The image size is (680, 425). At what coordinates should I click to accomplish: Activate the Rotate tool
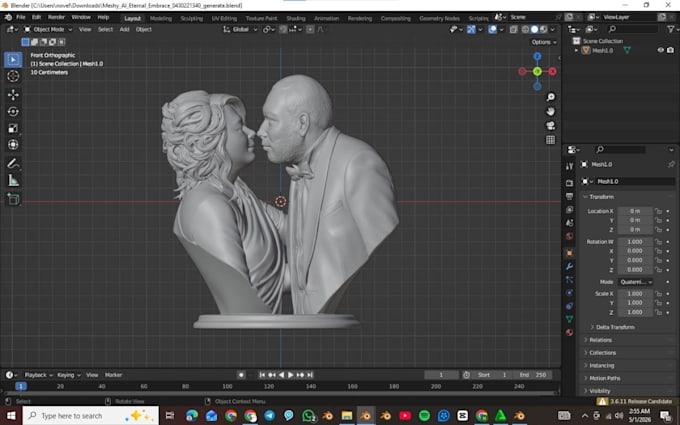[13, 111]
